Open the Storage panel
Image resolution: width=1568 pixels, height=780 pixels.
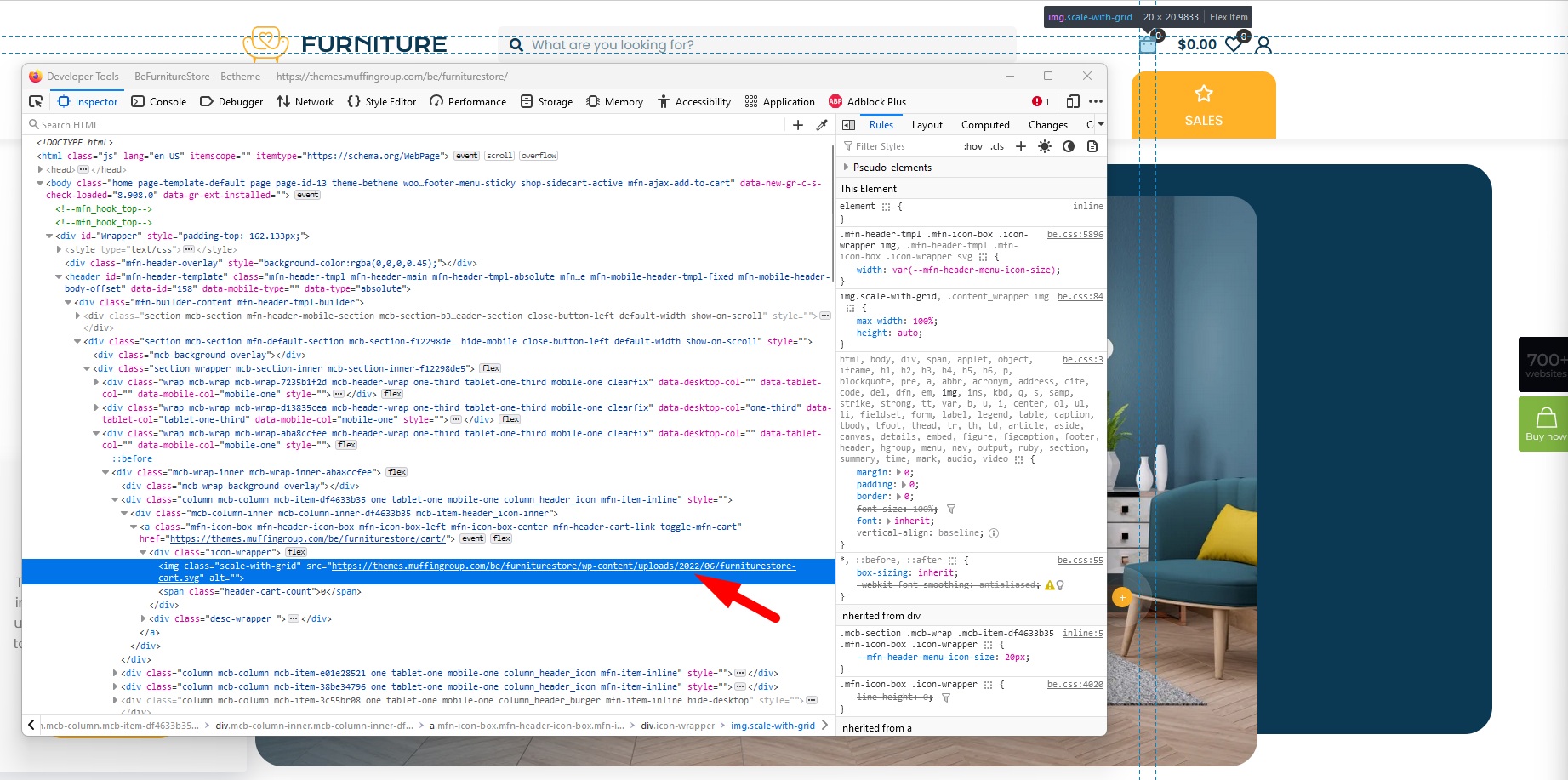click(x=547, y=101)
